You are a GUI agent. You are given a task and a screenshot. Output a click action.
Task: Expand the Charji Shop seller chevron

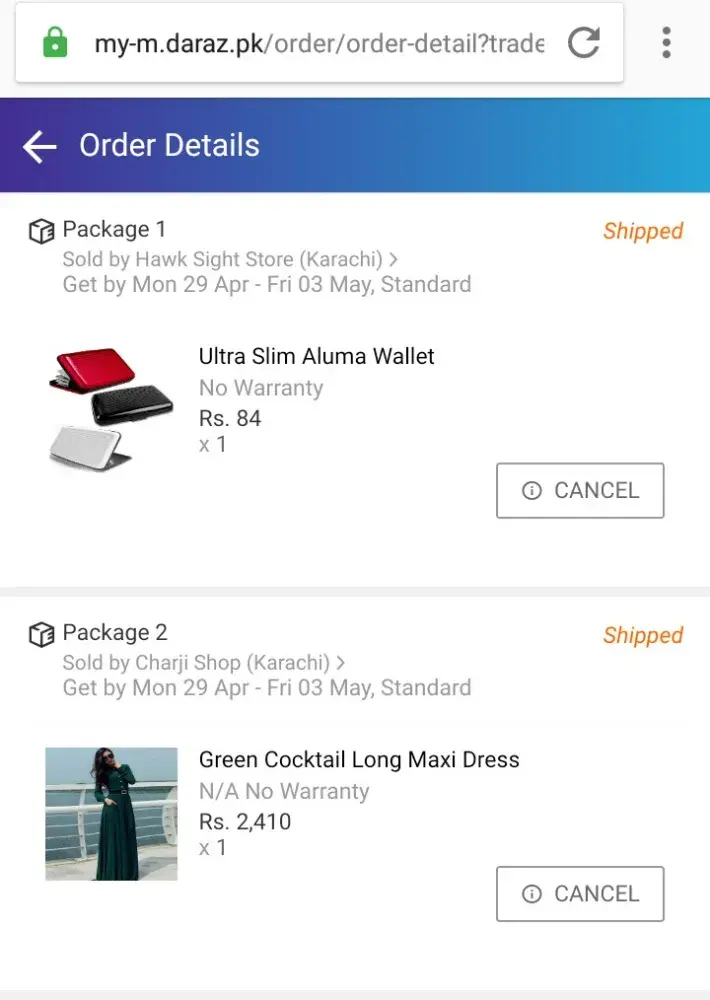[341, 662]
